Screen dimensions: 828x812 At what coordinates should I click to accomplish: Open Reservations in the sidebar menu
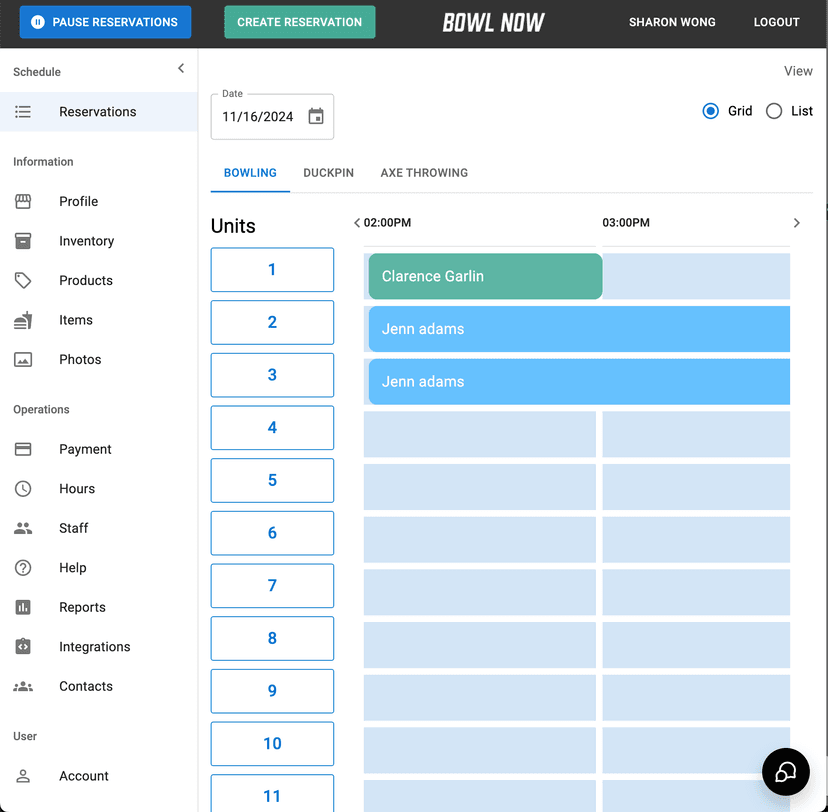[99, 112]
